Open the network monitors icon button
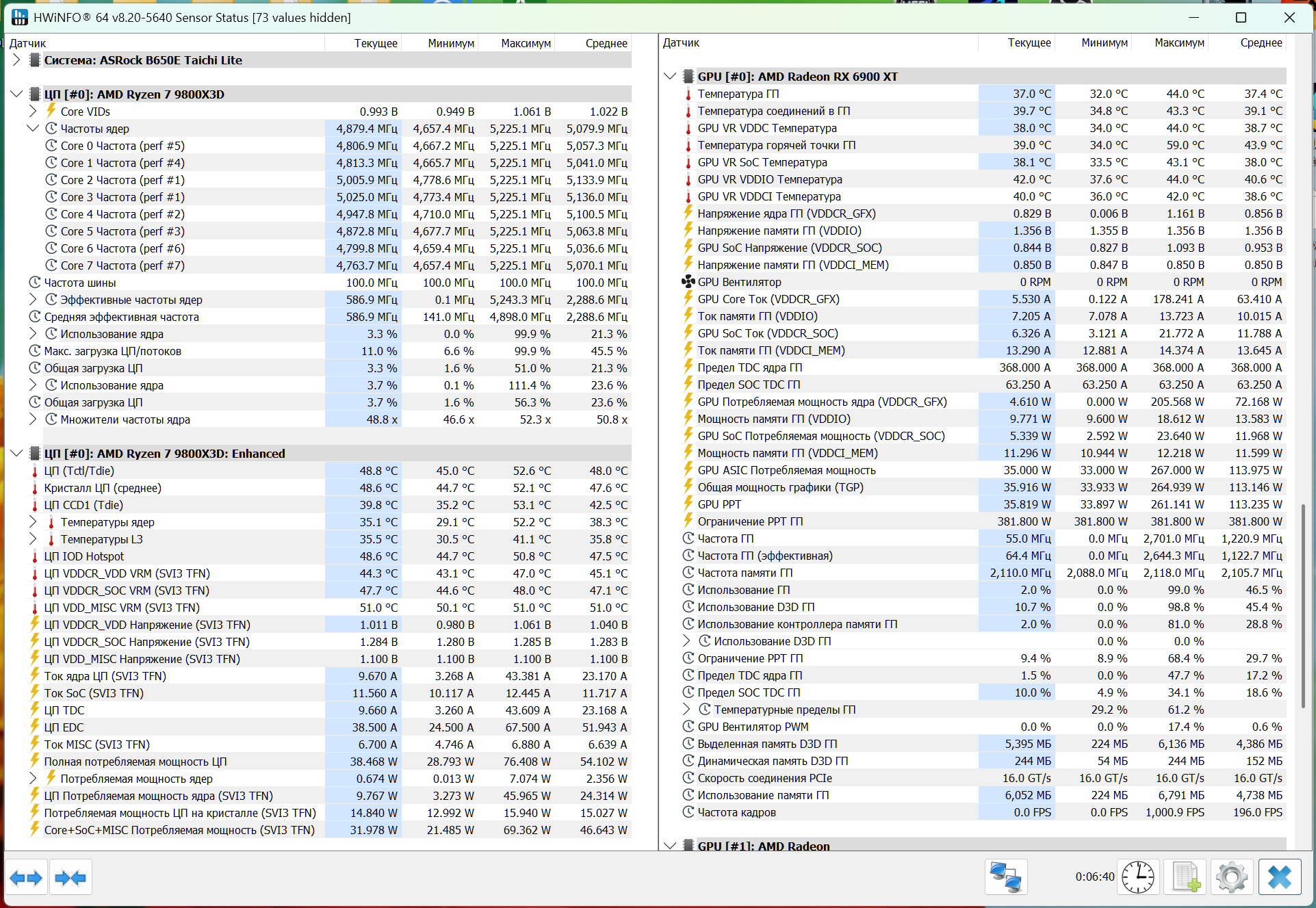Image resolution: width=1316 pixels, height=908 pixels. coord(1006,877)
